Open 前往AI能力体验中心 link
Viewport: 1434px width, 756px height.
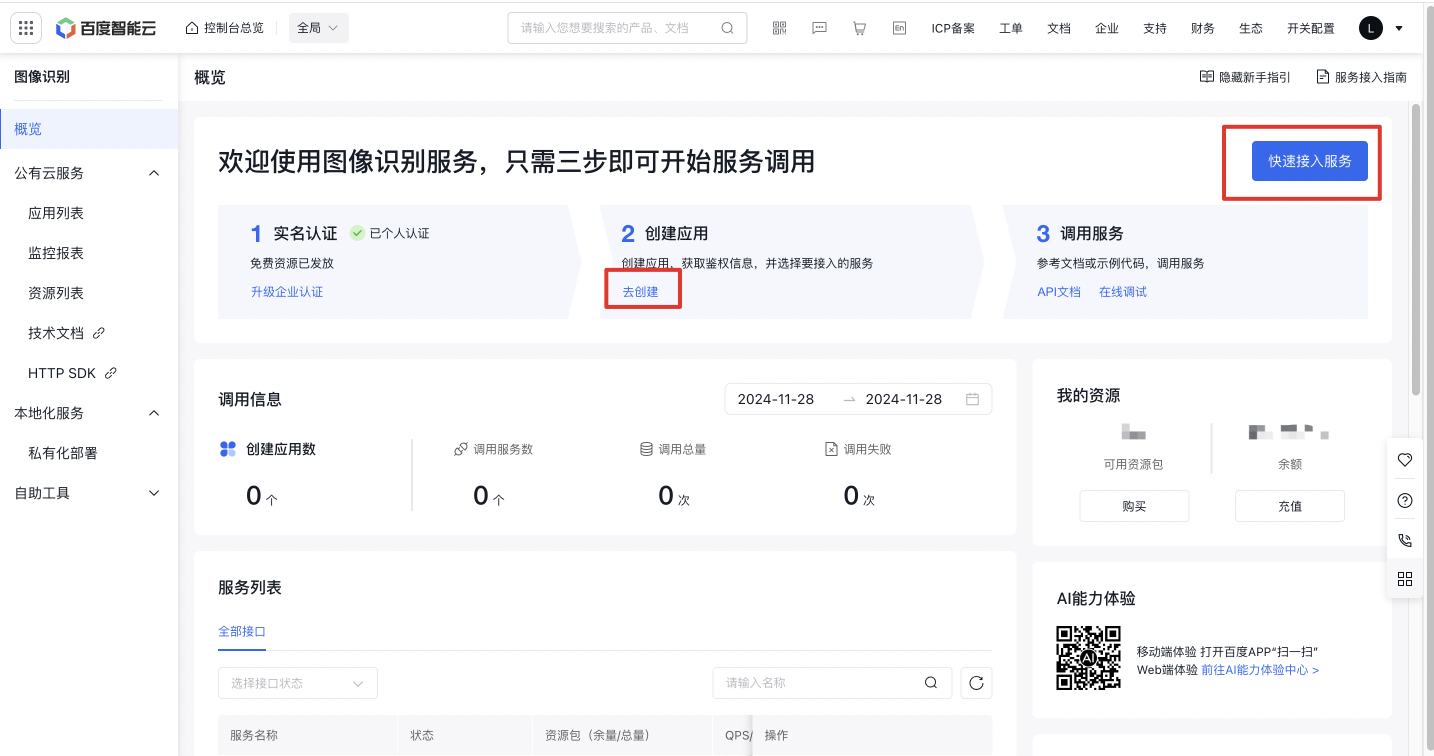coord(1260,670)
